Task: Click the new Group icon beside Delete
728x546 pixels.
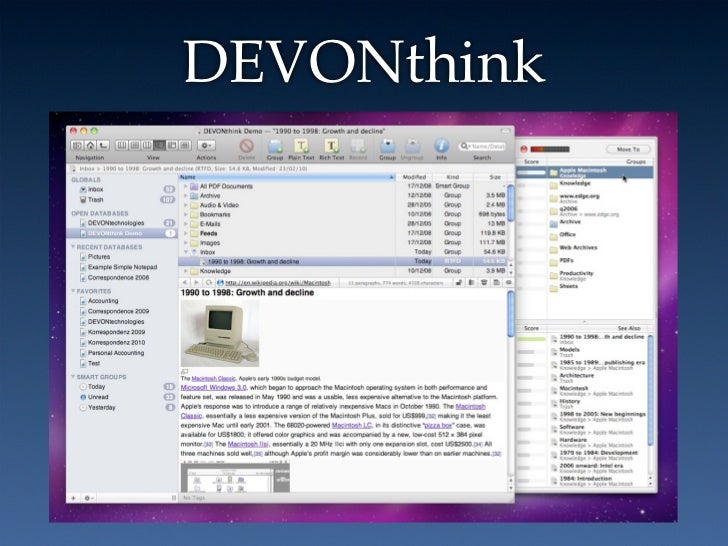Action: click(275, 146)
